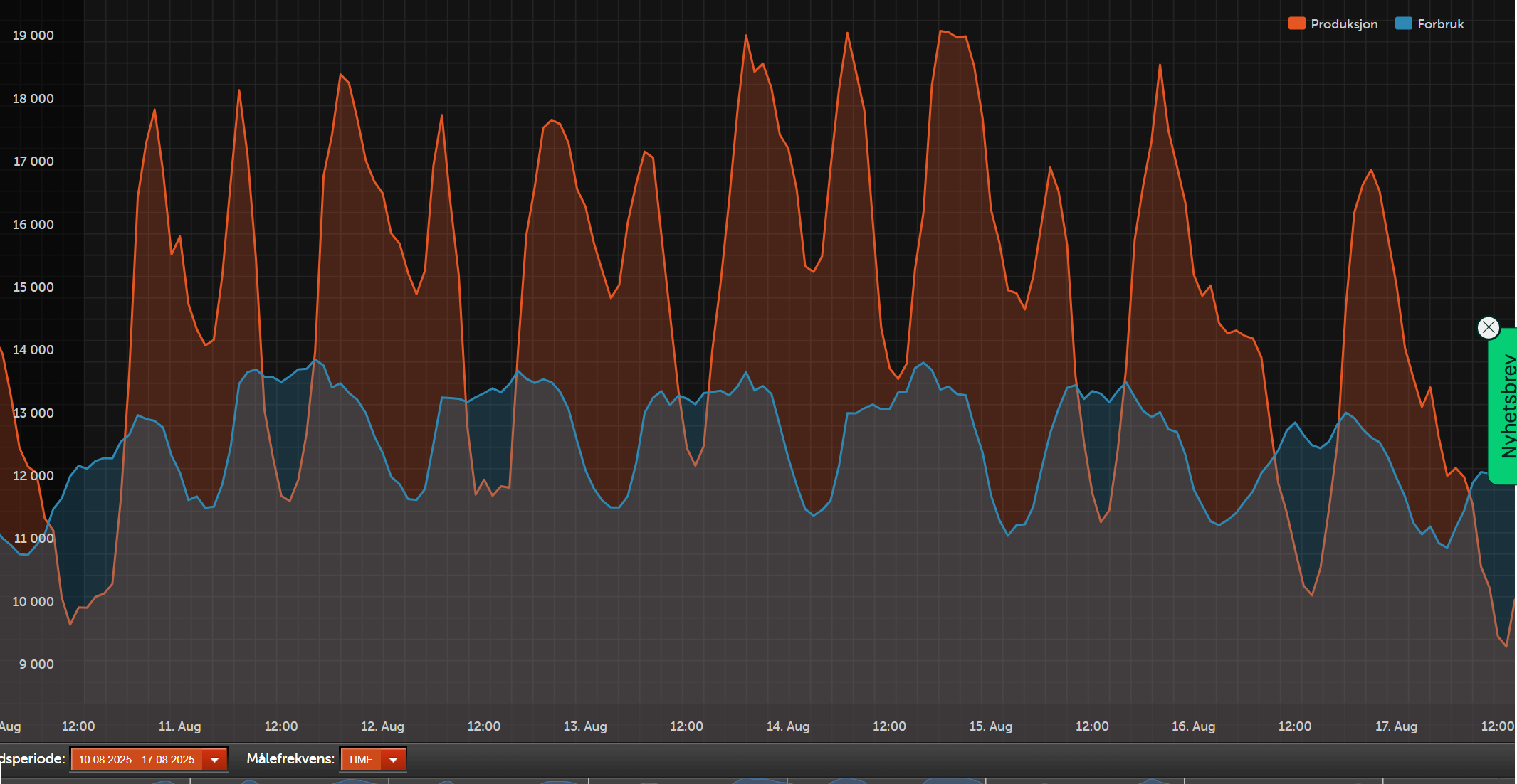
Task: Click the 9 000 y-axis label
Action: (36, 664)
